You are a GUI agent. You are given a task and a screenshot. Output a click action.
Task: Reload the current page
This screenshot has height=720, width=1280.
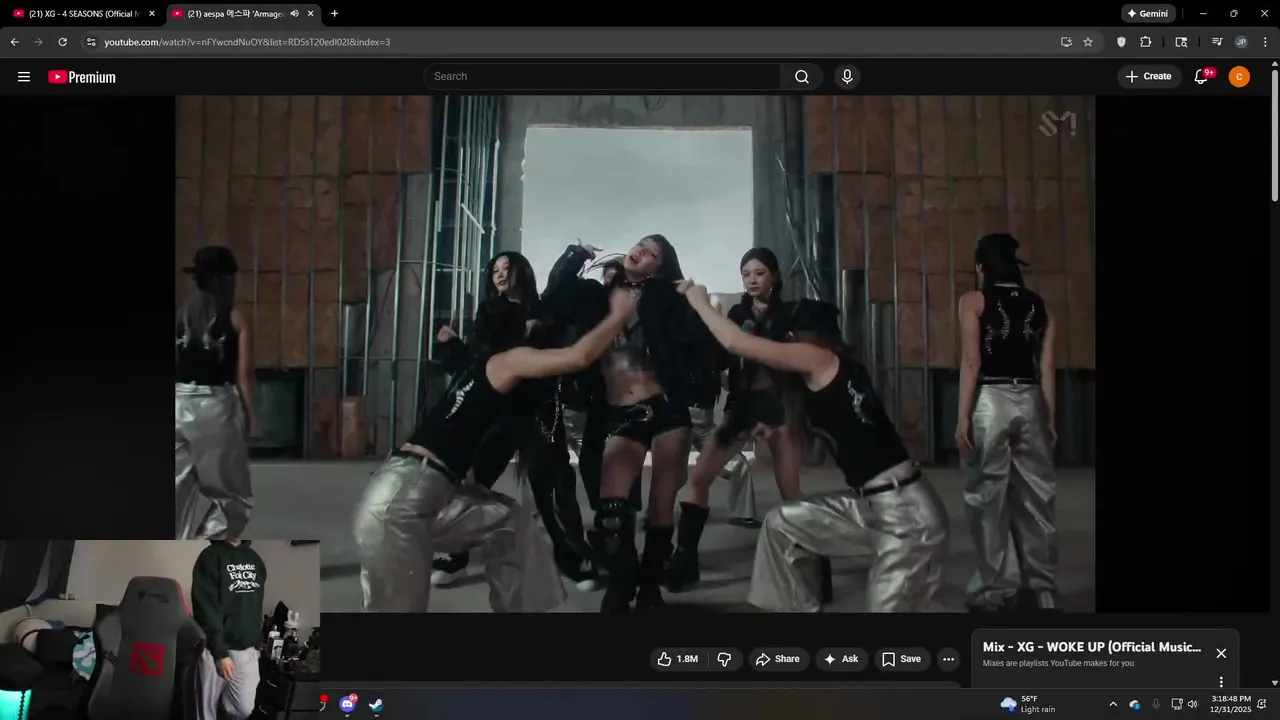63,42
